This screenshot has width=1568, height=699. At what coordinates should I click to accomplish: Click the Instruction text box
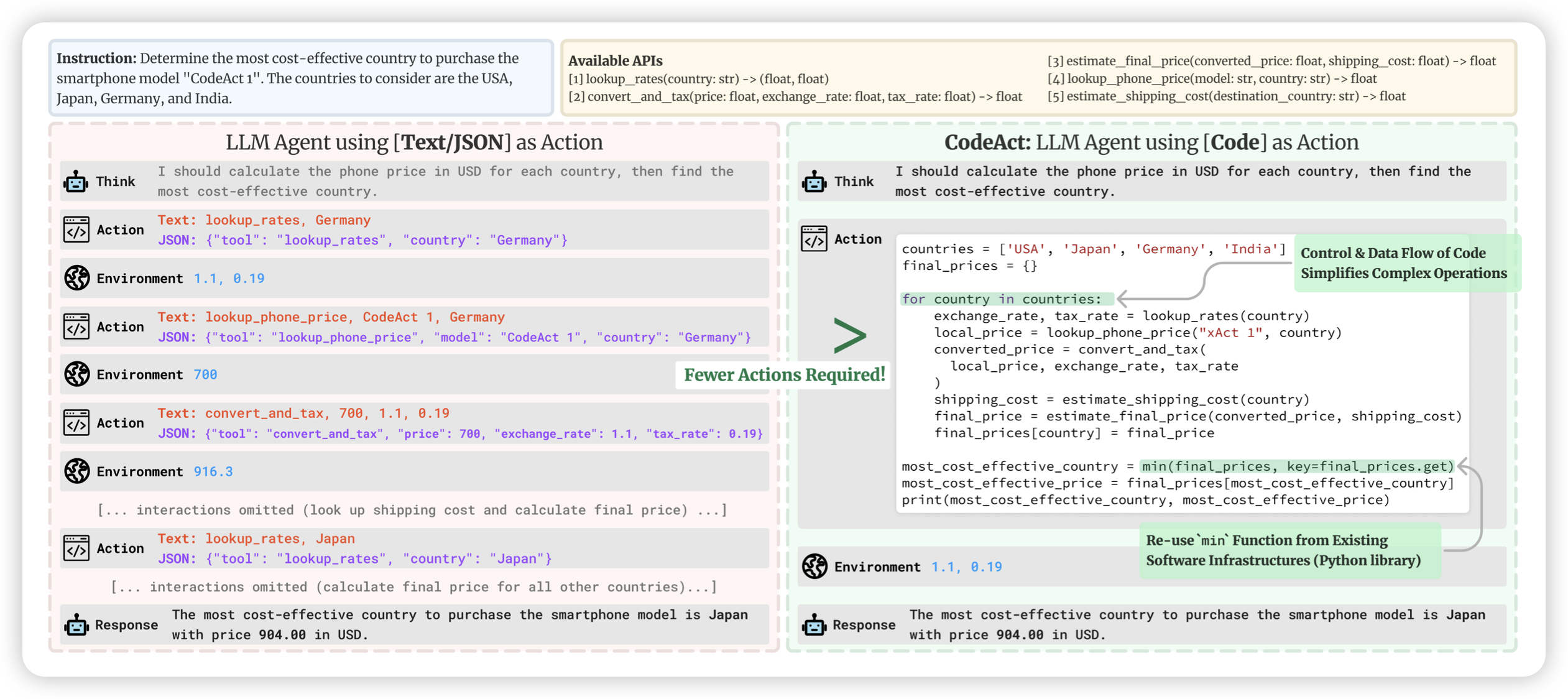point(301,78)
